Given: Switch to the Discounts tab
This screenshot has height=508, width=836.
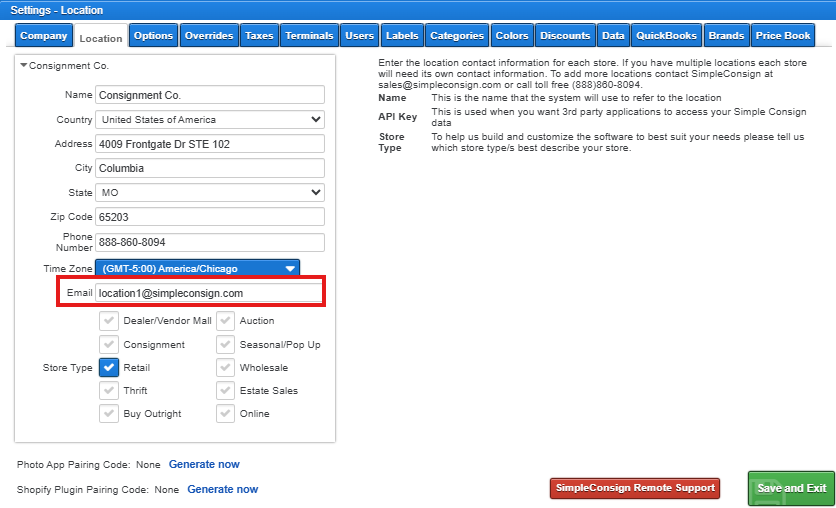Looking at the screenshot, I should tap(565, 36).
